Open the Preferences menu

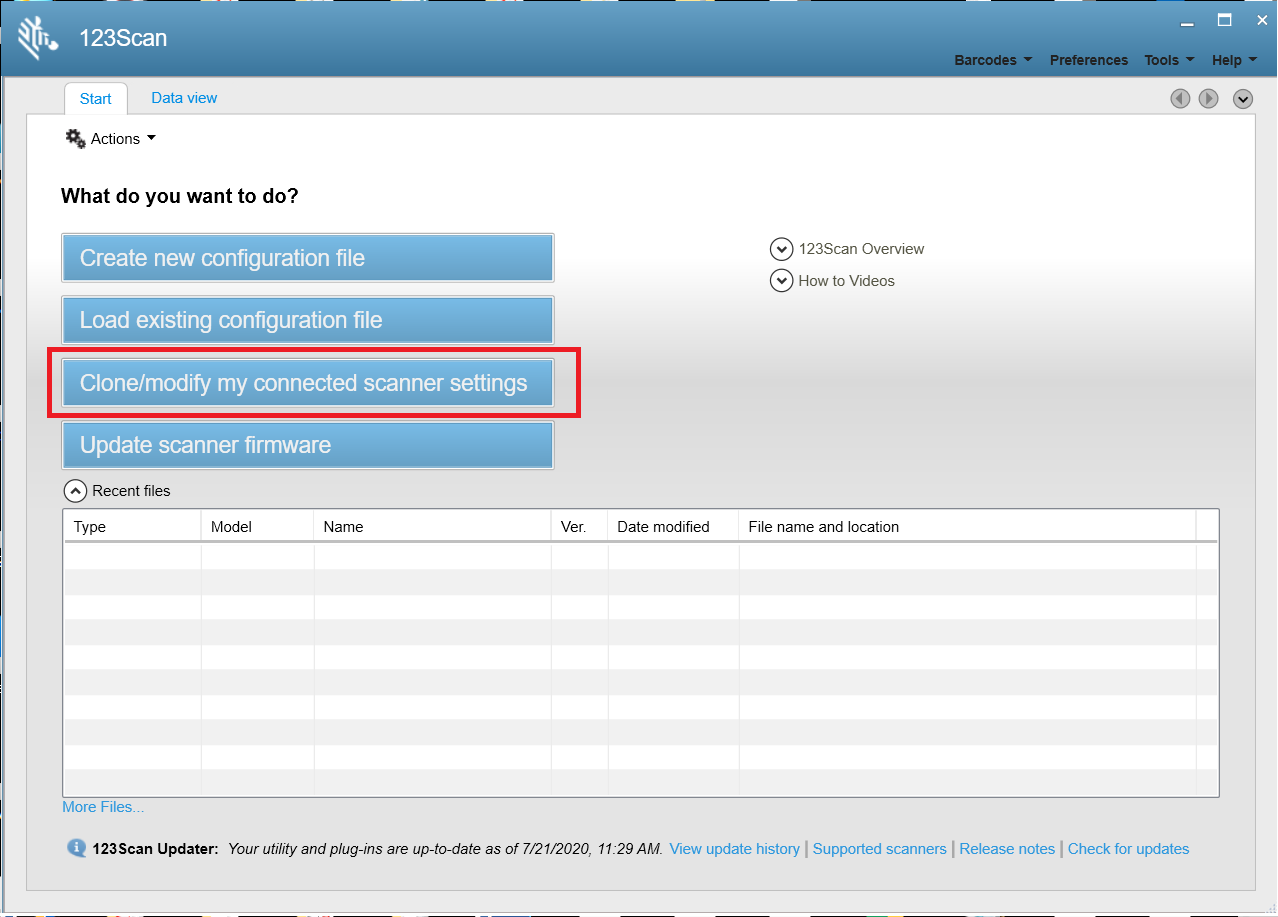pos(1088,60)
